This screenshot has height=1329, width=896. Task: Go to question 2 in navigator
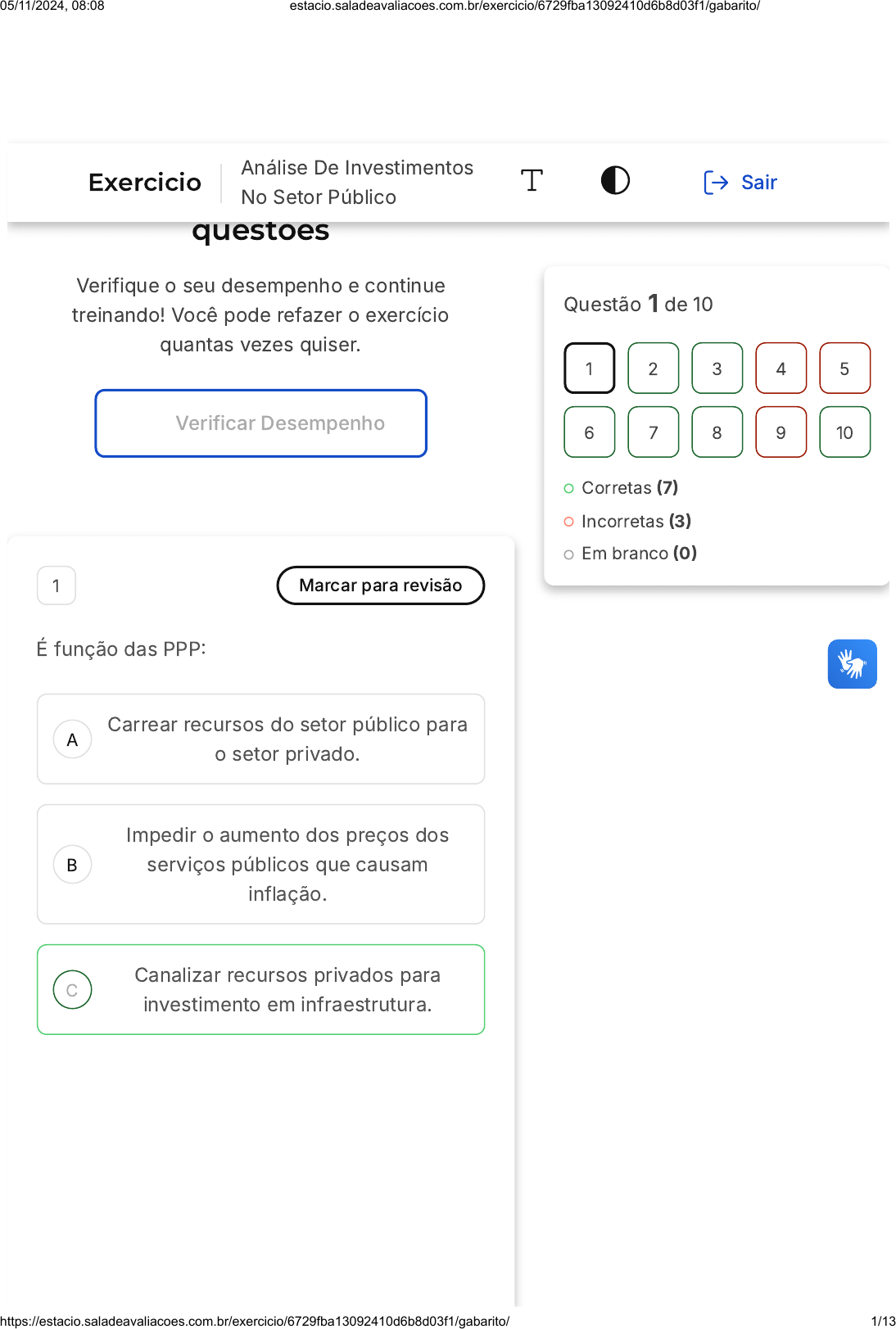click(653, 368)
